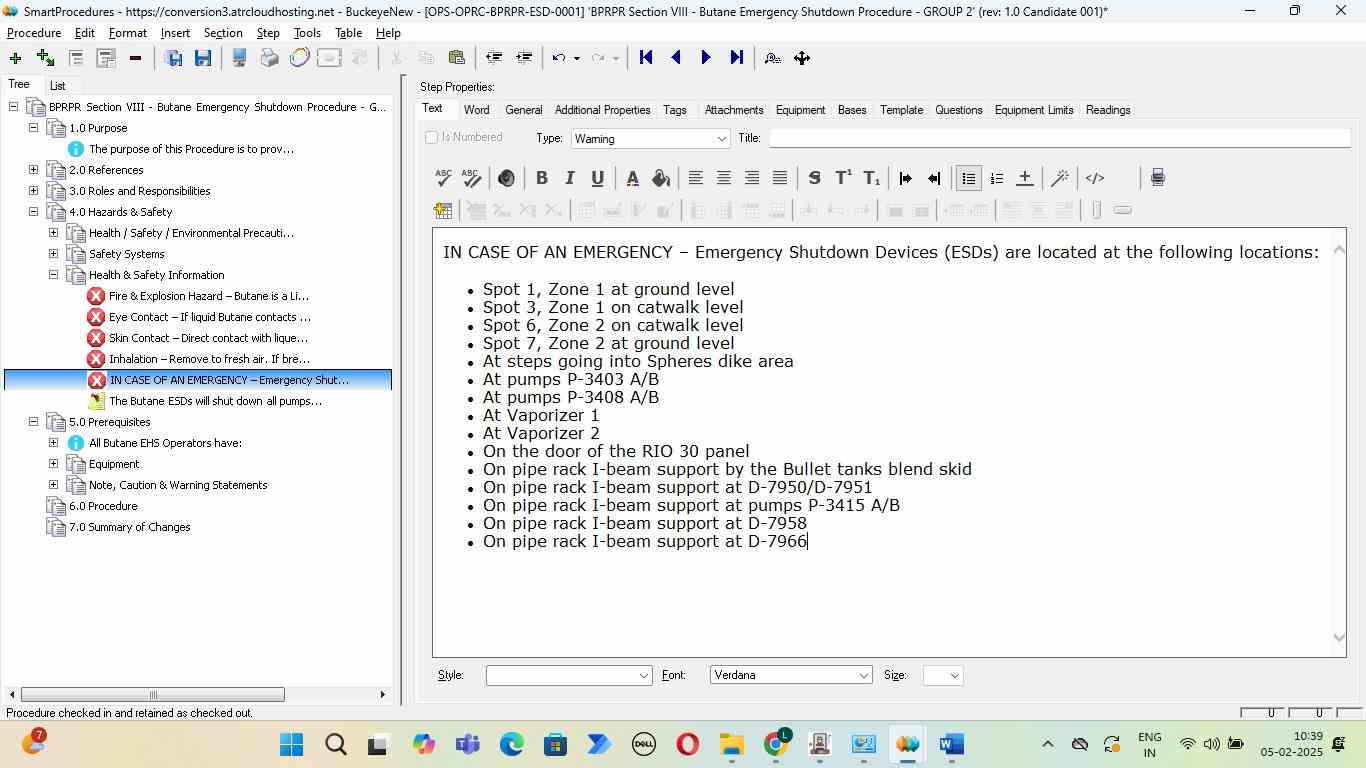
Task: Click the magic wand clean formatting icon
Action: coord(1060,178)
